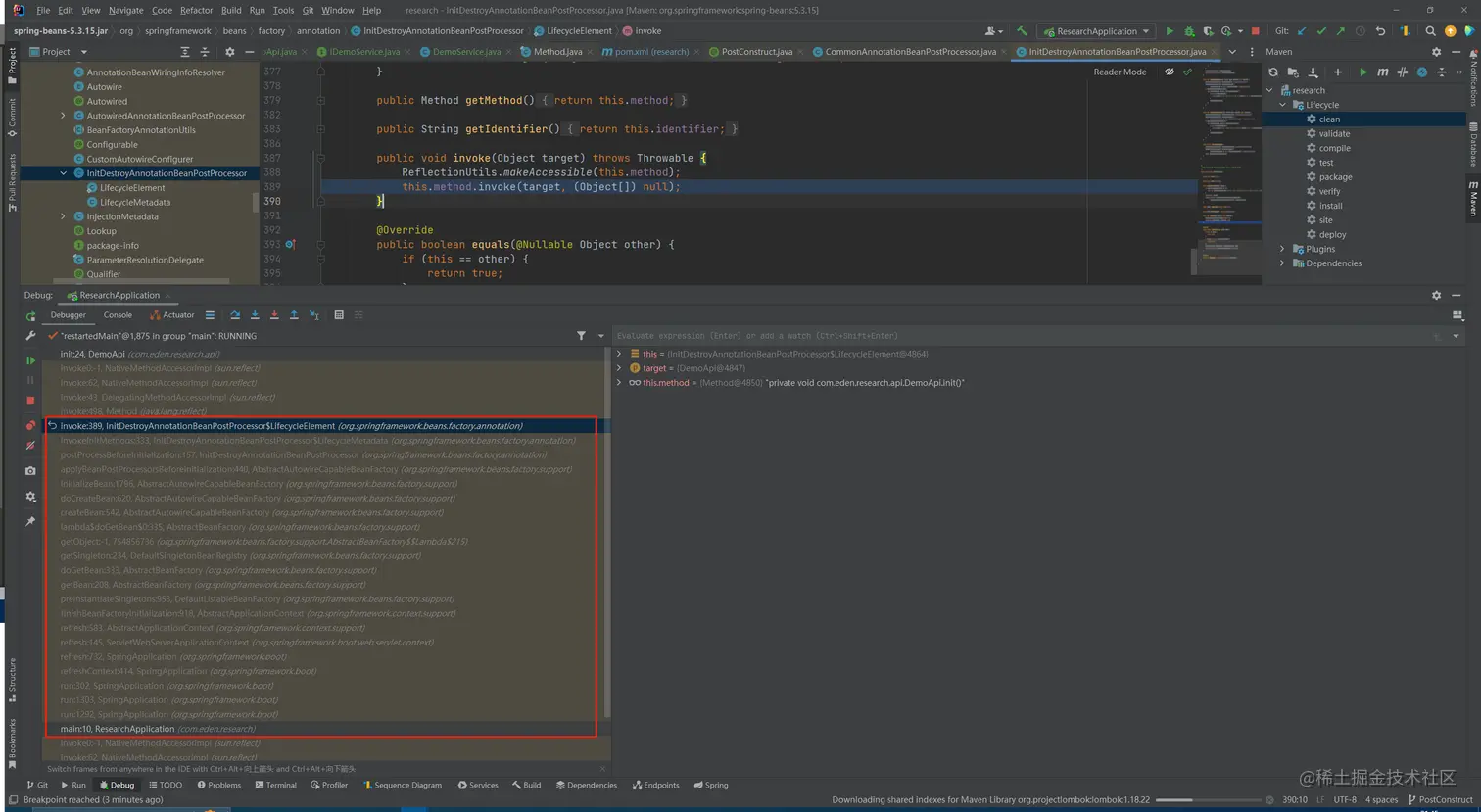Stop the debug session with the red square
Viewport: 1481px width, 812px height.
click(30, 401)
